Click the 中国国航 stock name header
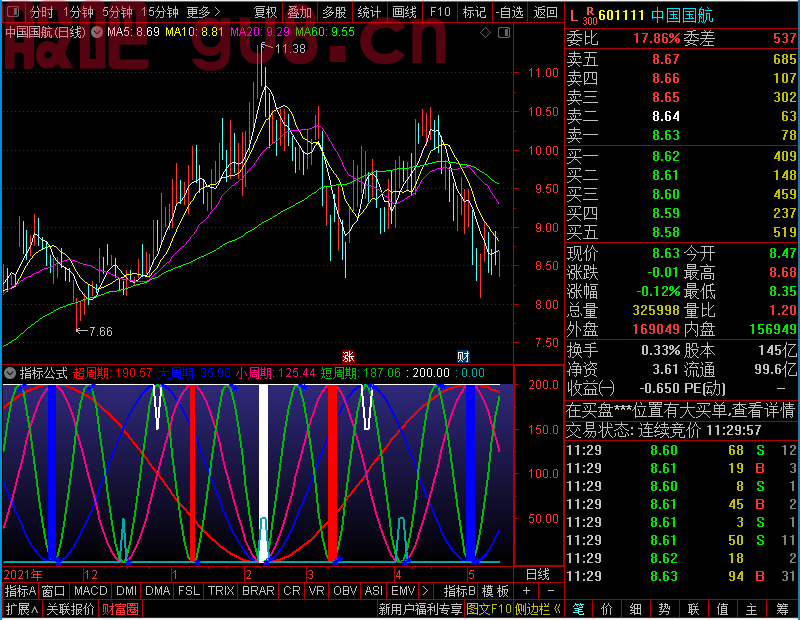 click(682, 16)
